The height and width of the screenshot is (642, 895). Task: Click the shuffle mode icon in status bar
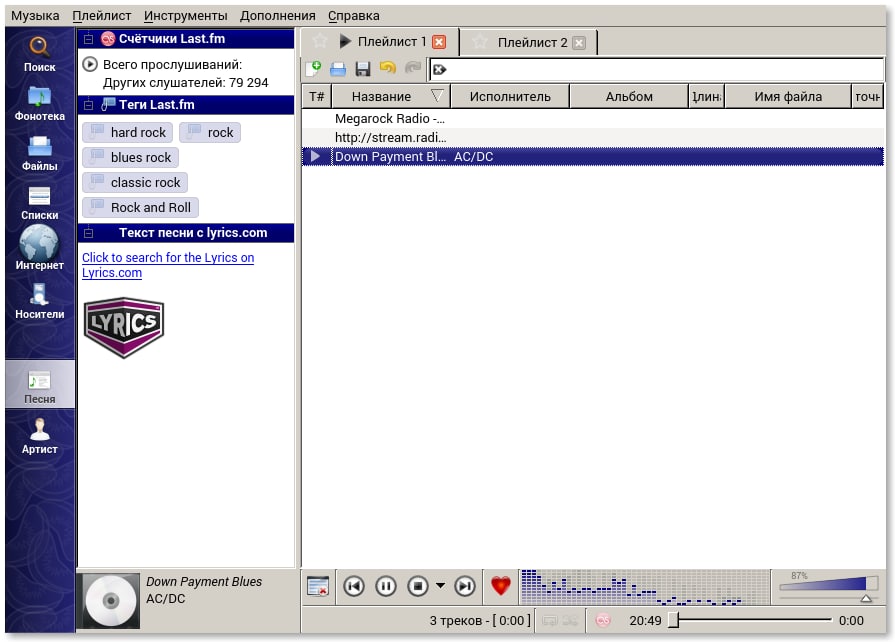click(x=570, y=620)
